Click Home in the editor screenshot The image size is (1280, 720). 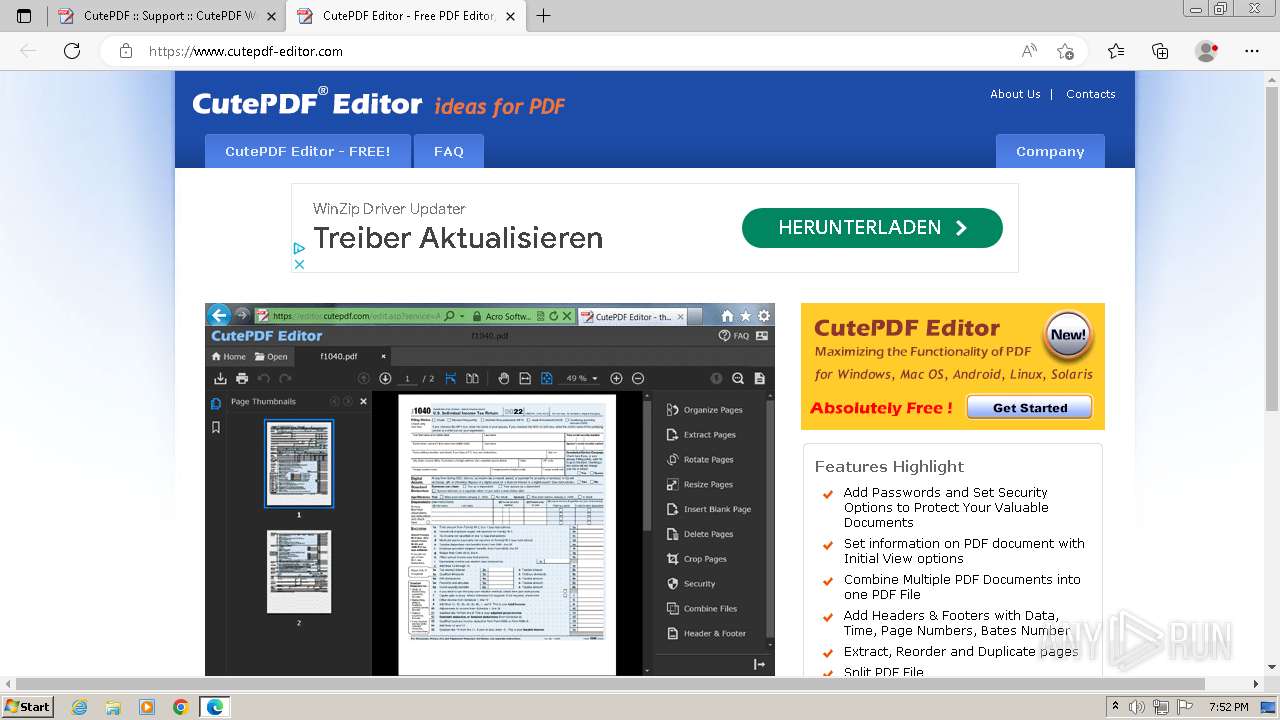[229, 356]
